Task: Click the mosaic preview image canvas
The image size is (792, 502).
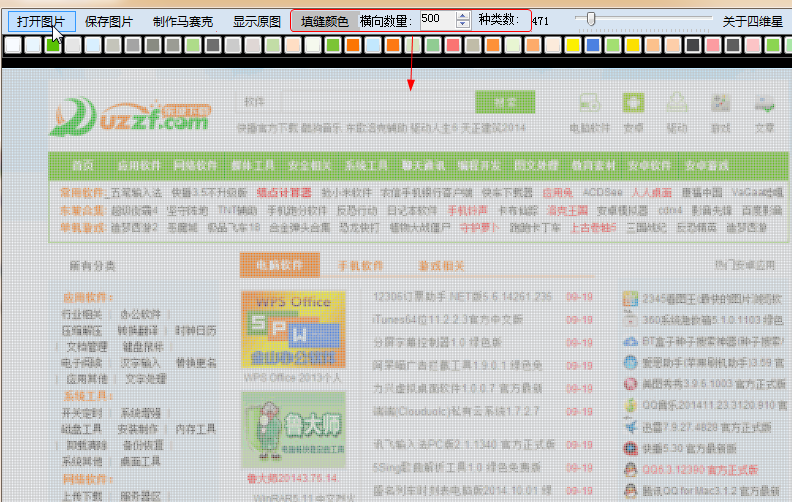Action: tap(396, 285)
